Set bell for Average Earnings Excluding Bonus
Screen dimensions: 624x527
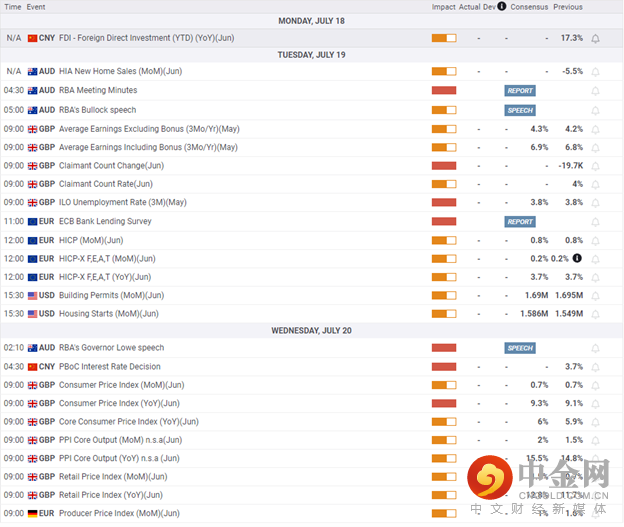click(x=595, y=129)
